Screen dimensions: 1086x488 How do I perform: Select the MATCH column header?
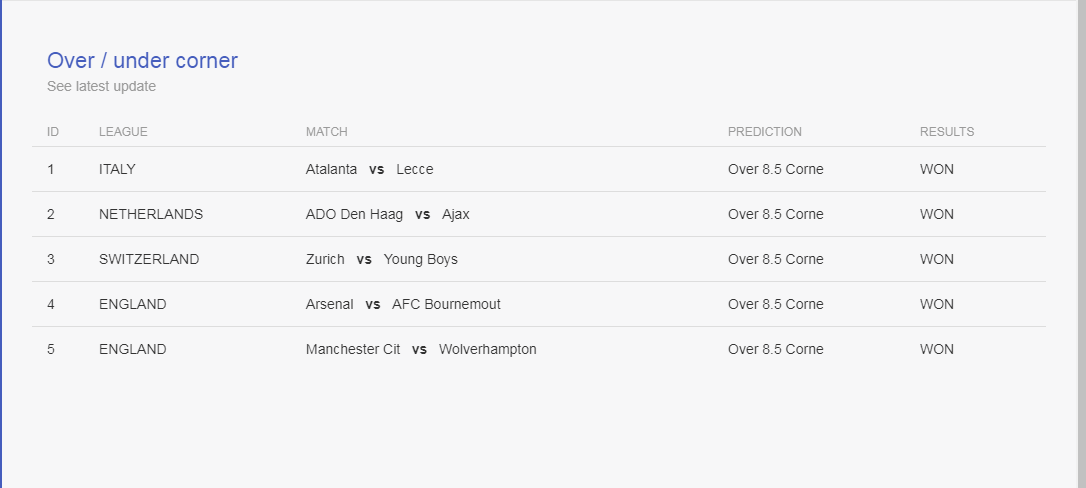(x=327, y=132)
